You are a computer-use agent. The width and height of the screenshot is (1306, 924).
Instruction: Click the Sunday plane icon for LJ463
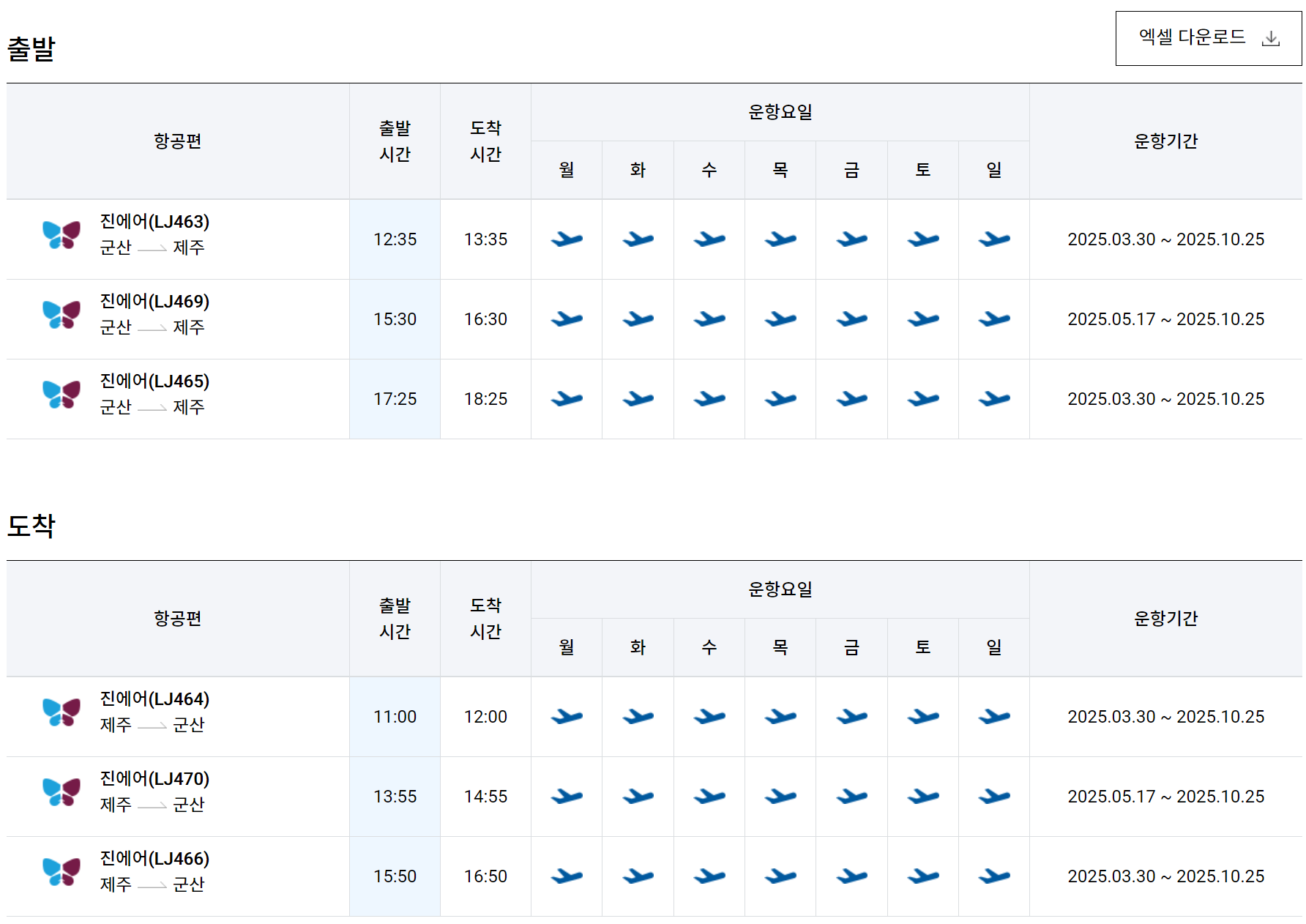click(994, 239)
